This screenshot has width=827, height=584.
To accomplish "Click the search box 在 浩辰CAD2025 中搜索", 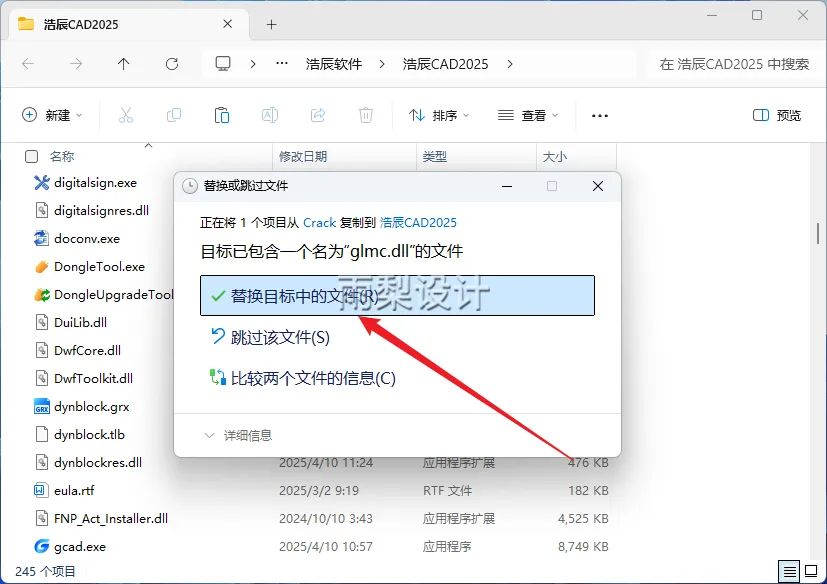I will (x=734, y=64).
